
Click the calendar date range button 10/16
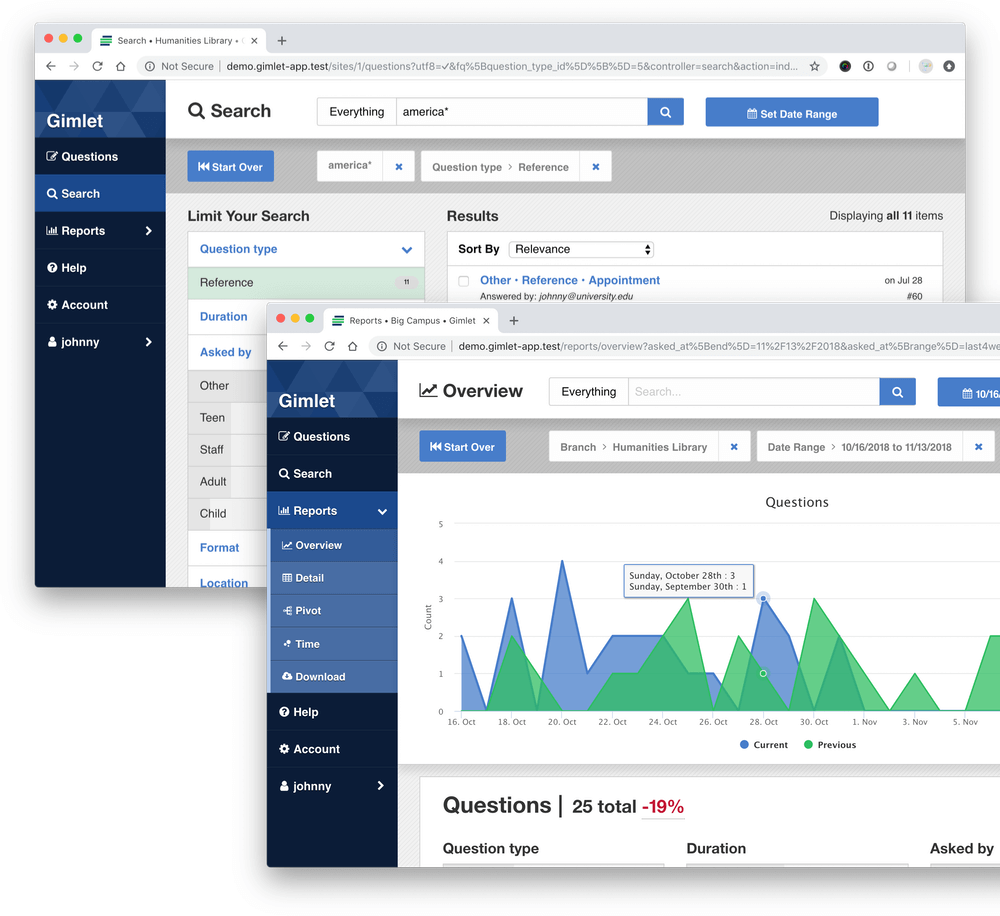tap(969, 393)
